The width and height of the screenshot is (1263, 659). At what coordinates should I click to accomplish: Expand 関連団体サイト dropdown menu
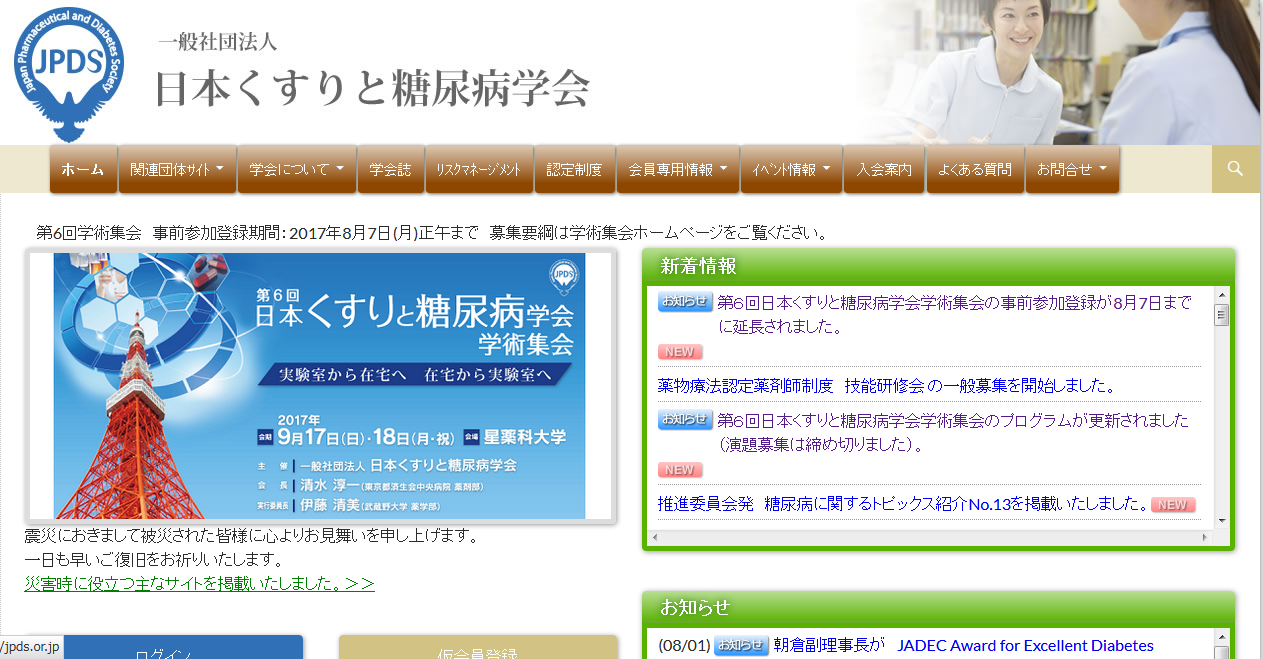pos(177,170)
